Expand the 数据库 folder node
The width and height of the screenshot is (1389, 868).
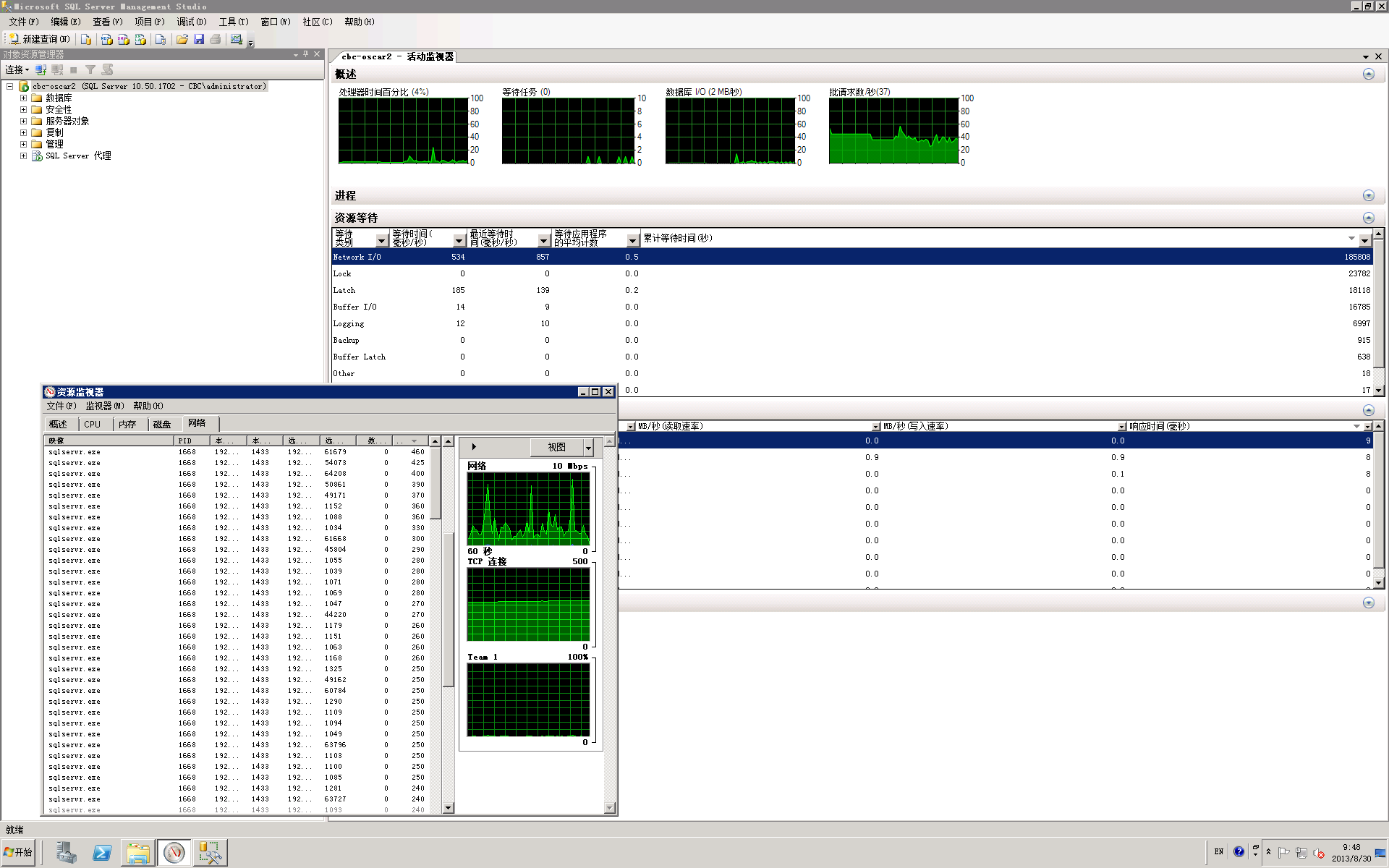pos(23,98)
